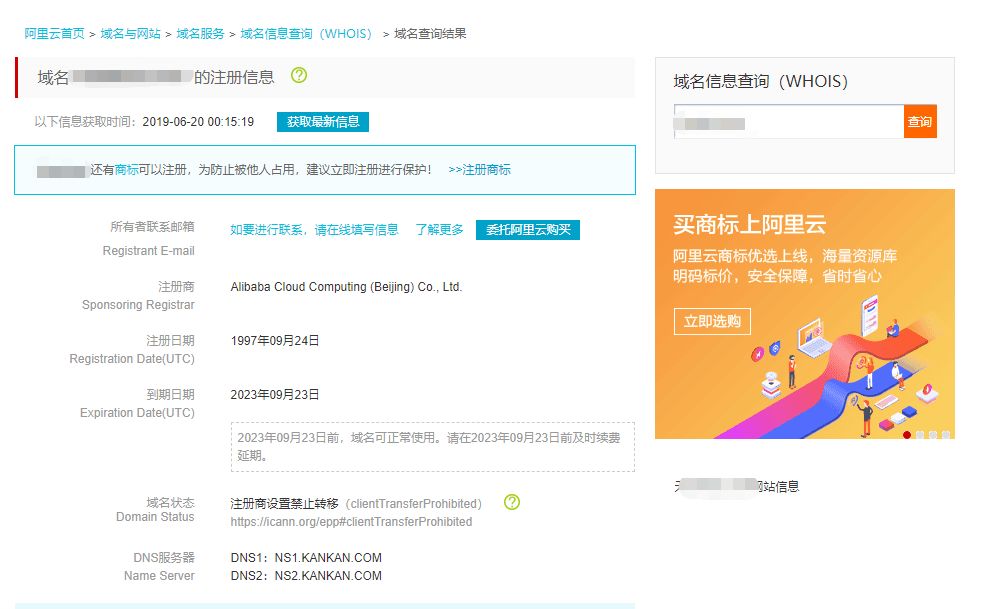Screen dimensions: 981x609
Task: Click 立即选购 on the trademark banner
Action: [712, 321]
